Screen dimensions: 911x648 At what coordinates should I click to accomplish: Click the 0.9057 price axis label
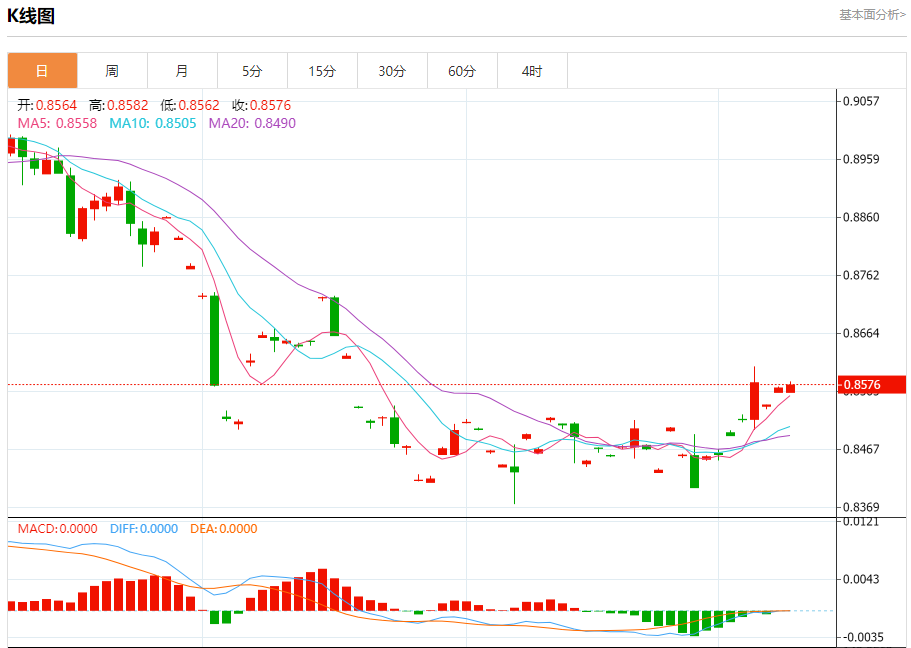(861, 101)
